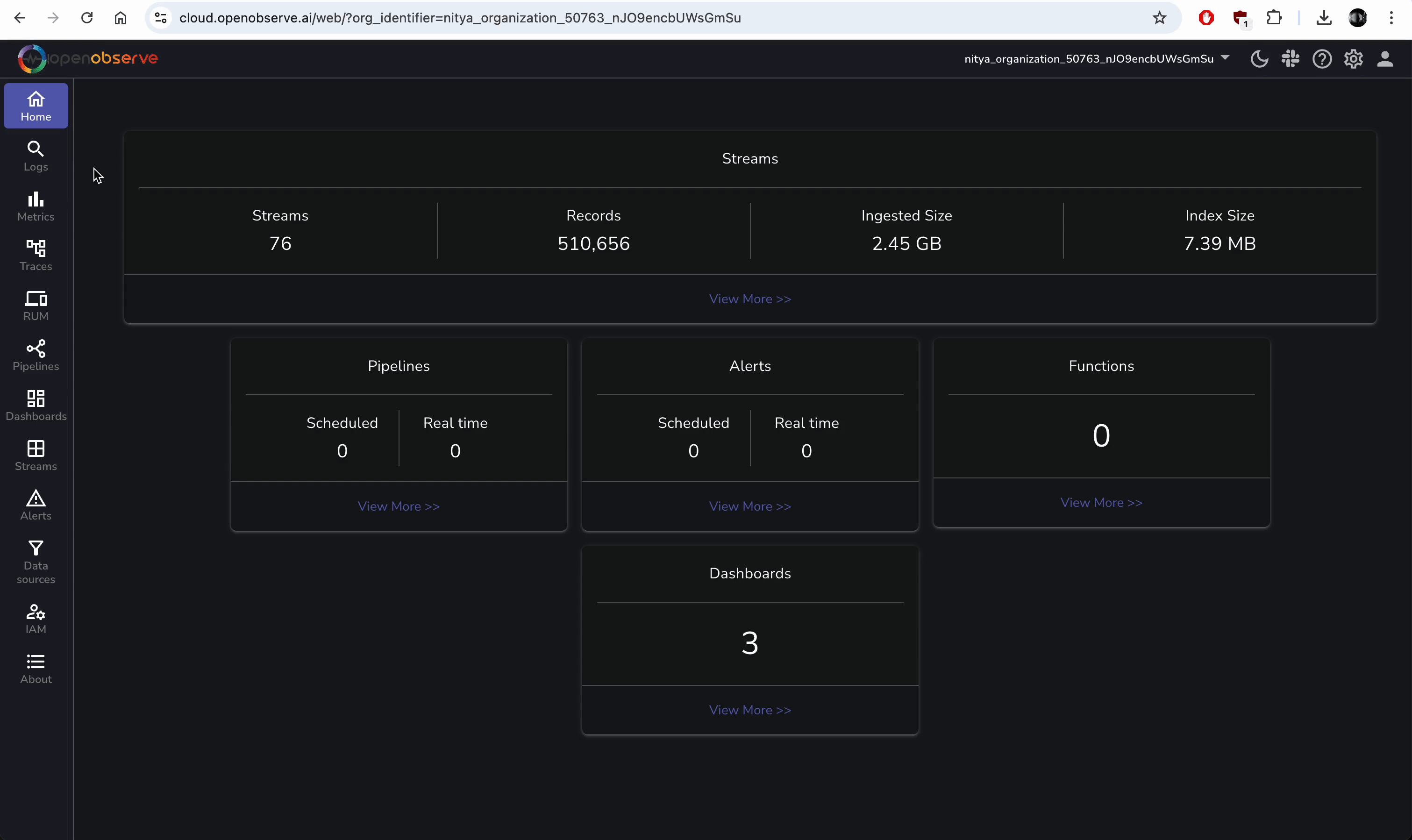This screenshot has height=840, width=1412.
Task: Go to the Metrics section
Action: point(36,206)
